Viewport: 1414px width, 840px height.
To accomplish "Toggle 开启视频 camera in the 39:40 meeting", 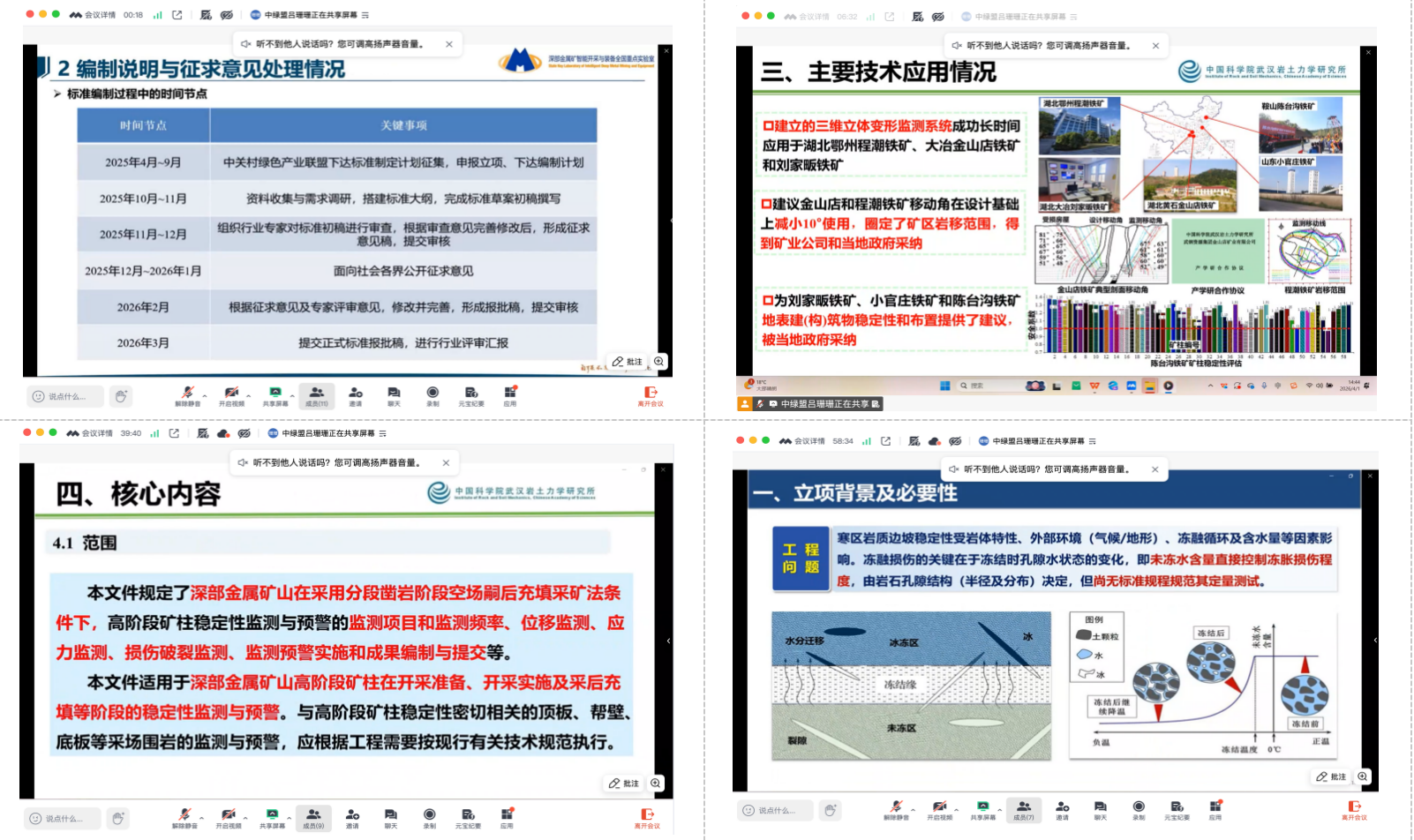I will (x=228, y=817).
